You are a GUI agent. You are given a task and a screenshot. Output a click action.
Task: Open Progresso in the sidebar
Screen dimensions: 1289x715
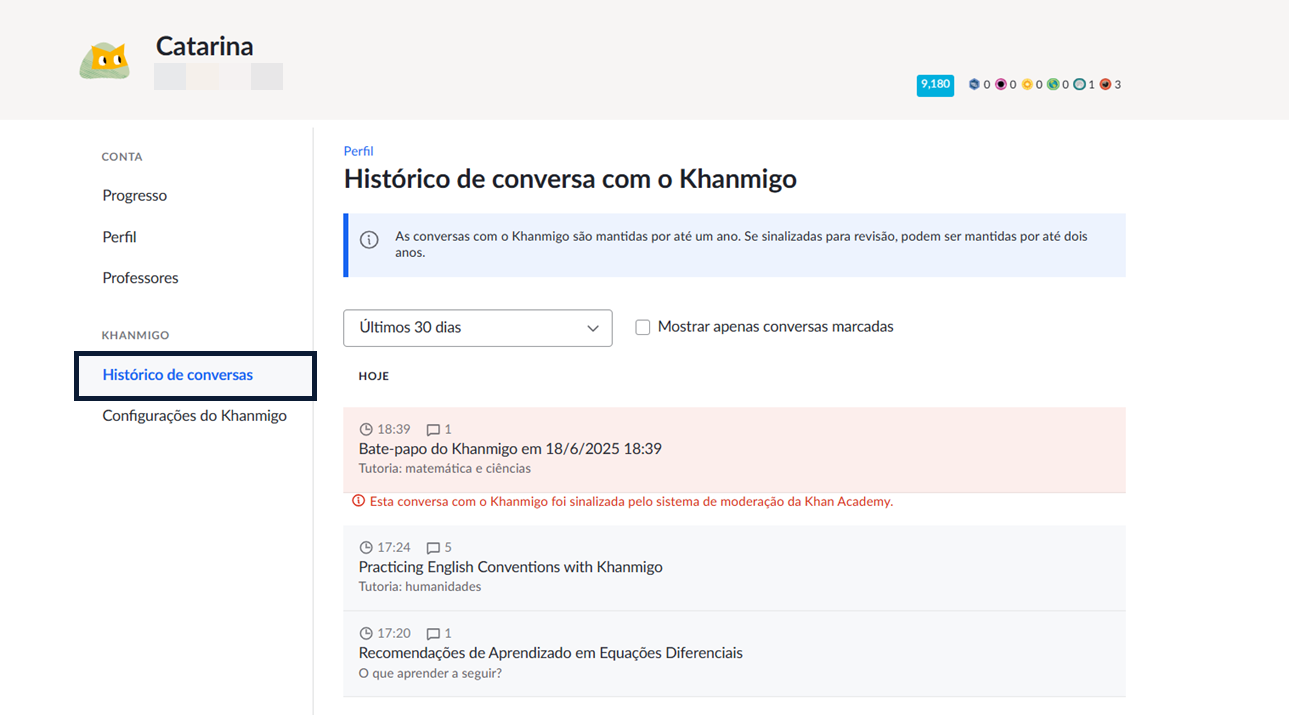pyautogui.click(x=134, y=196)
